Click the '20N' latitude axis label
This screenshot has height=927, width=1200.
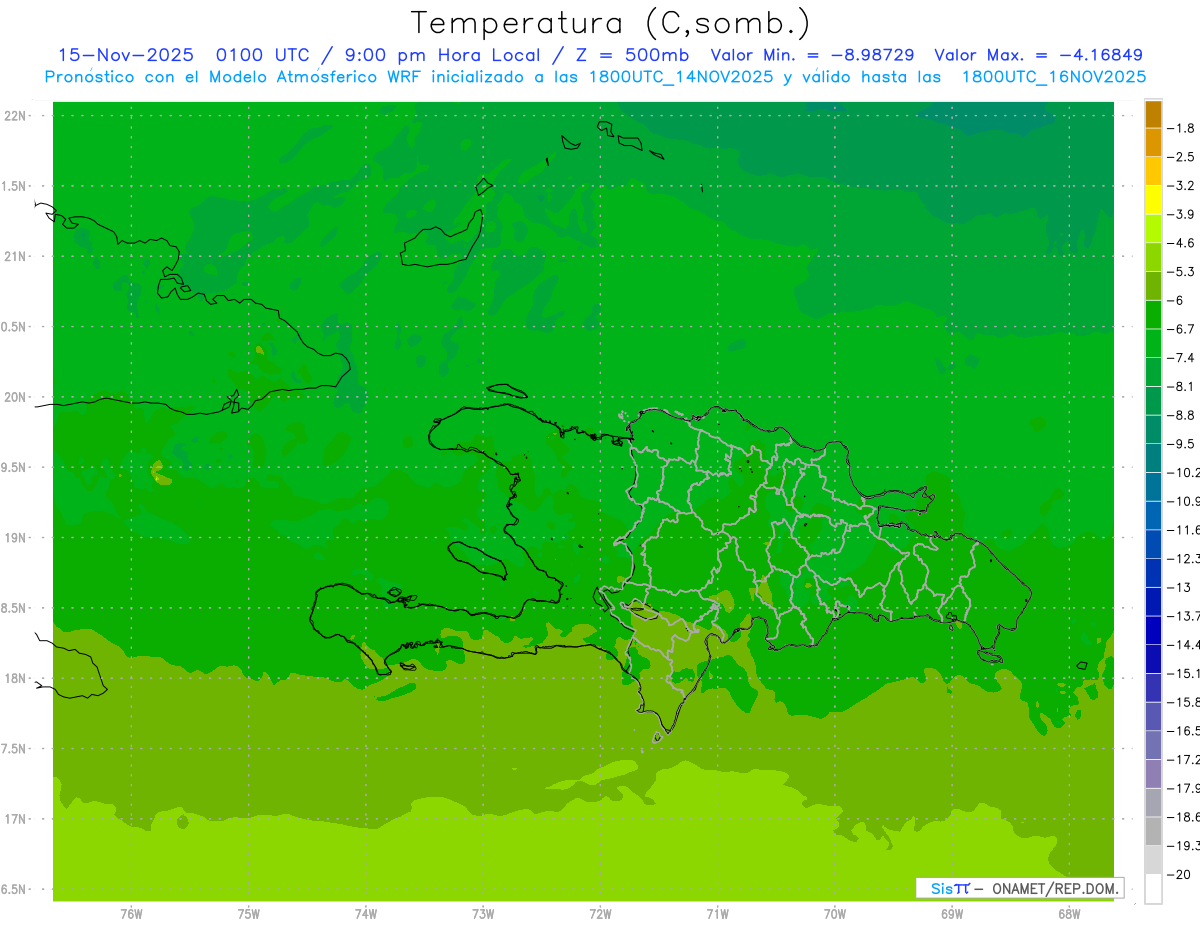click(14, 397)
